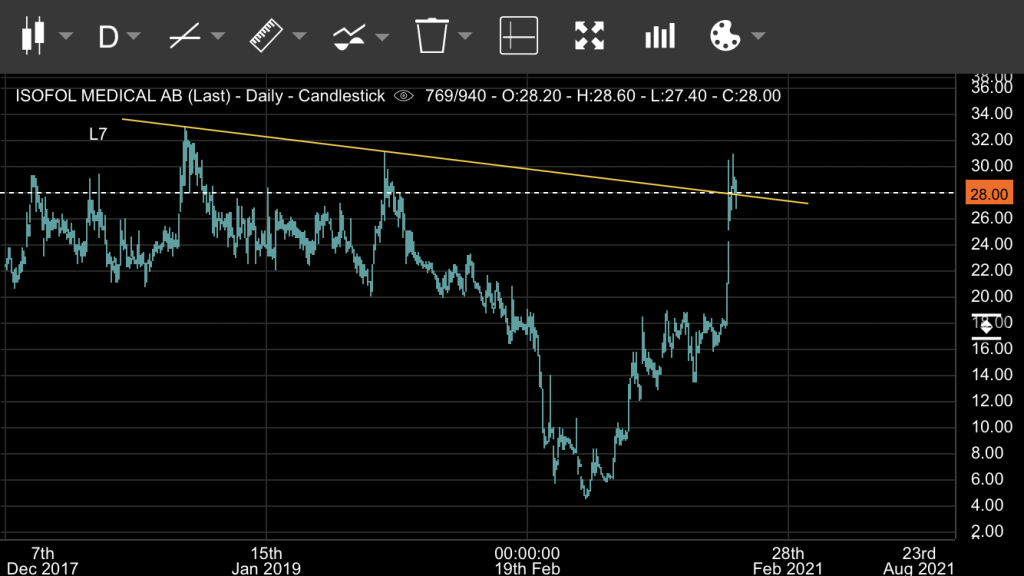Toggle series visibility eye icon

point(404,96)
